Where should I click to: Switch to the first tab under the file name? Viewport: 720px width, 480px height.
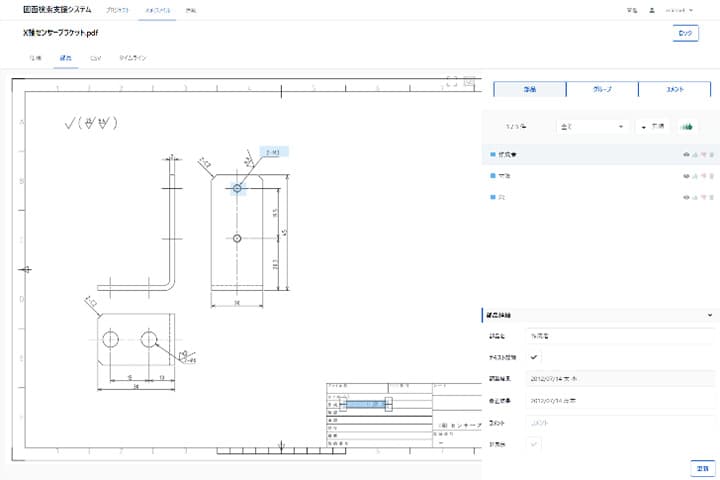click(35, 58)
